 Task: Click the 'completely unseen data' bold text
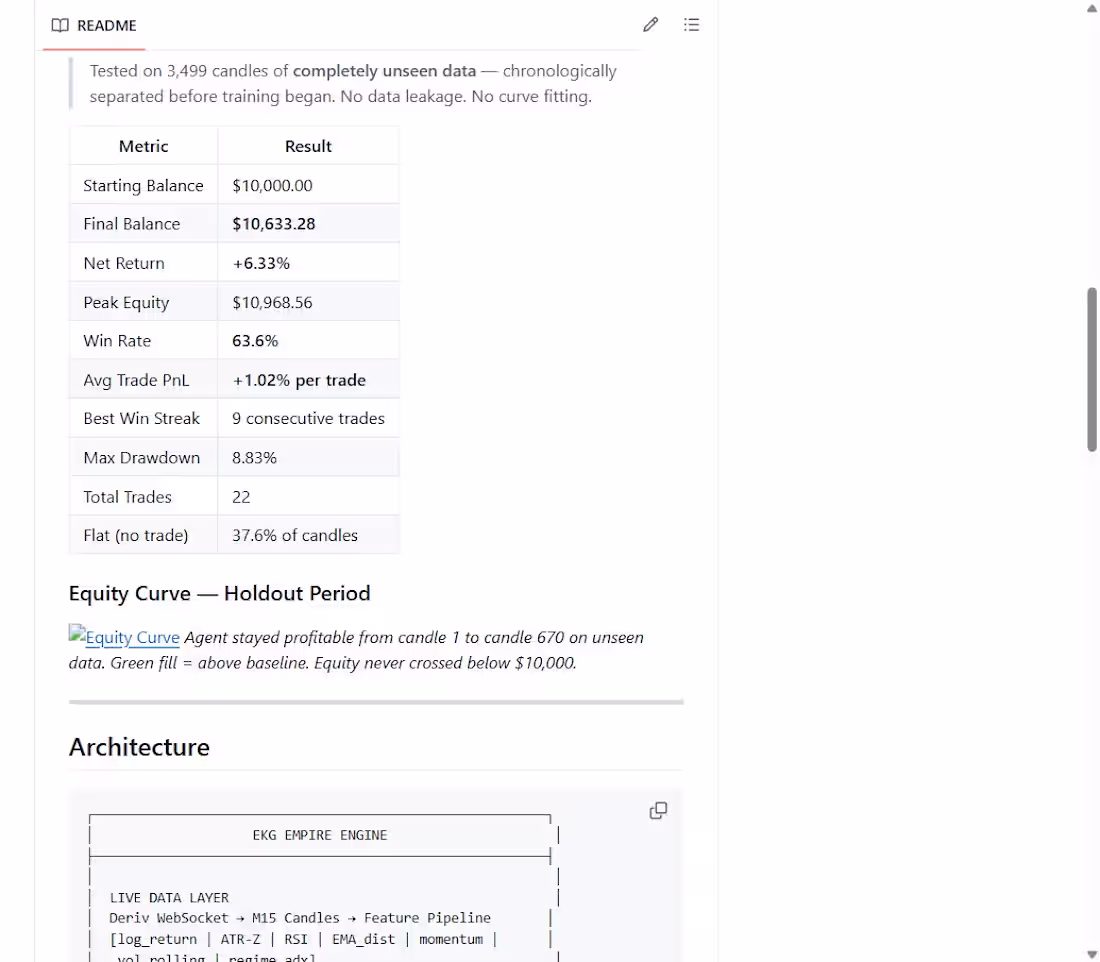pos(384,71)
